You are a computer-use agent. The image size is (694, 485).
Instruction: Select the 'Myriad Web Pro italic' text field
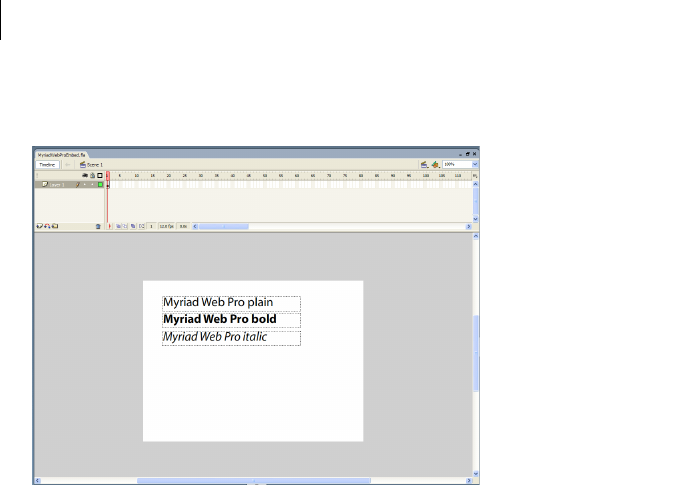(231, 338)
